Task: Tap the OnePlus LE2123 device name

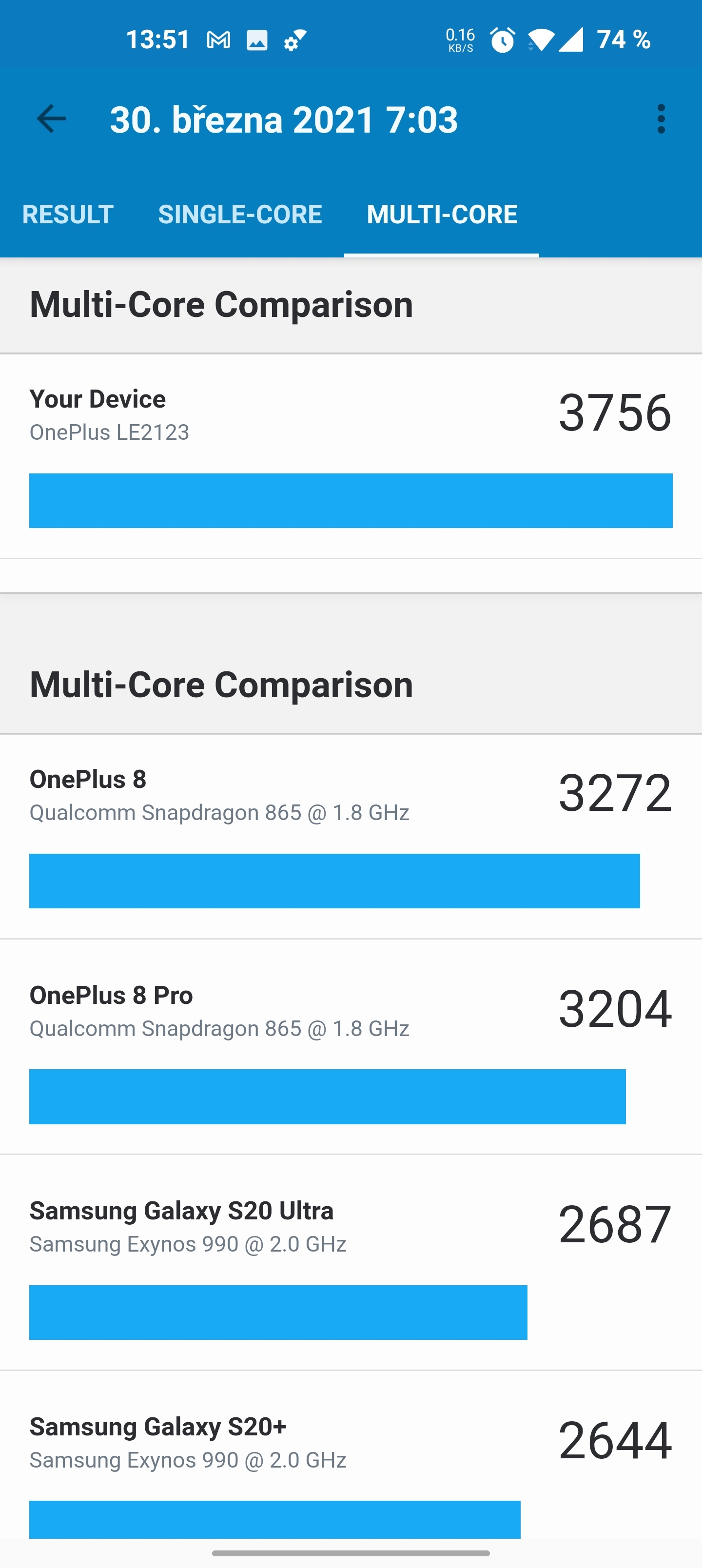Action: tap(110, 432)
